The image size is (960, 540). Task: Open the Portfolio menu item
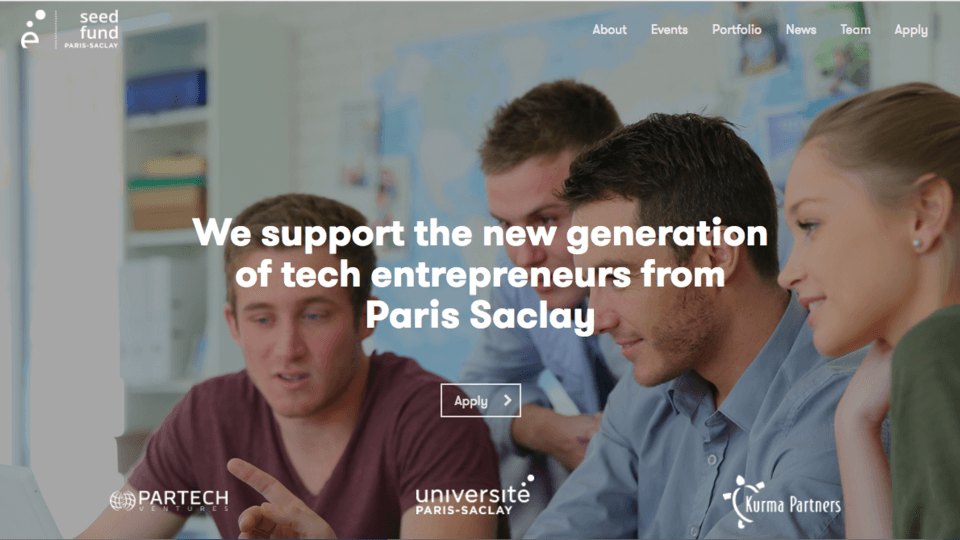pos(737,29)
